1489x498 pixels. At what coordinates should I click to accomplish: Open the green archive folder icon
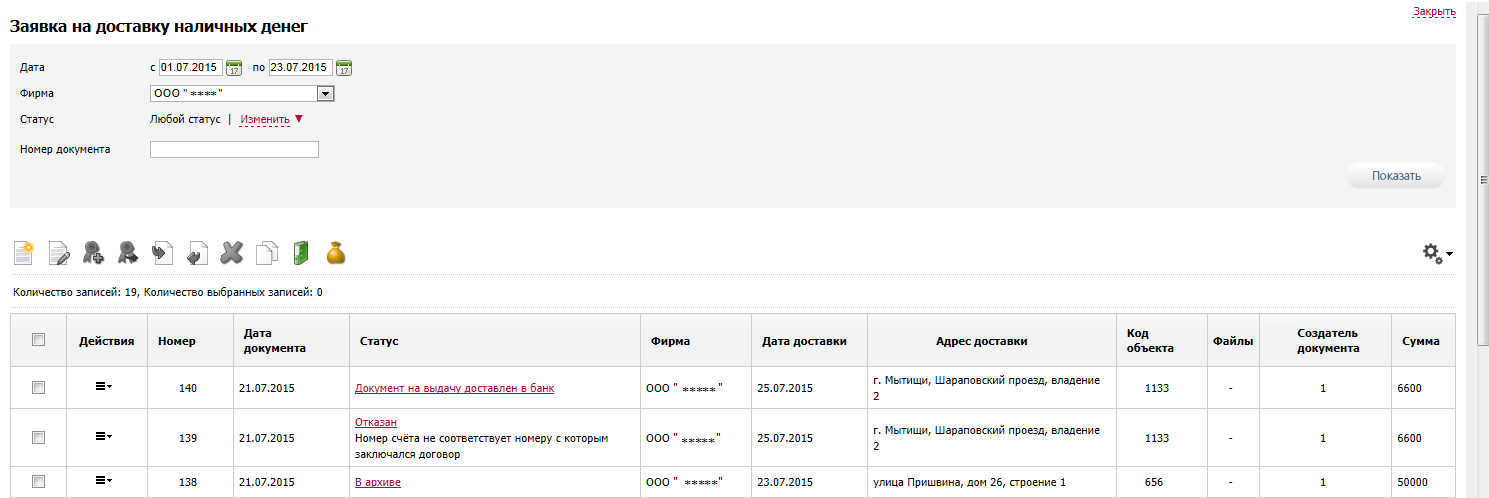coord(301,253)
